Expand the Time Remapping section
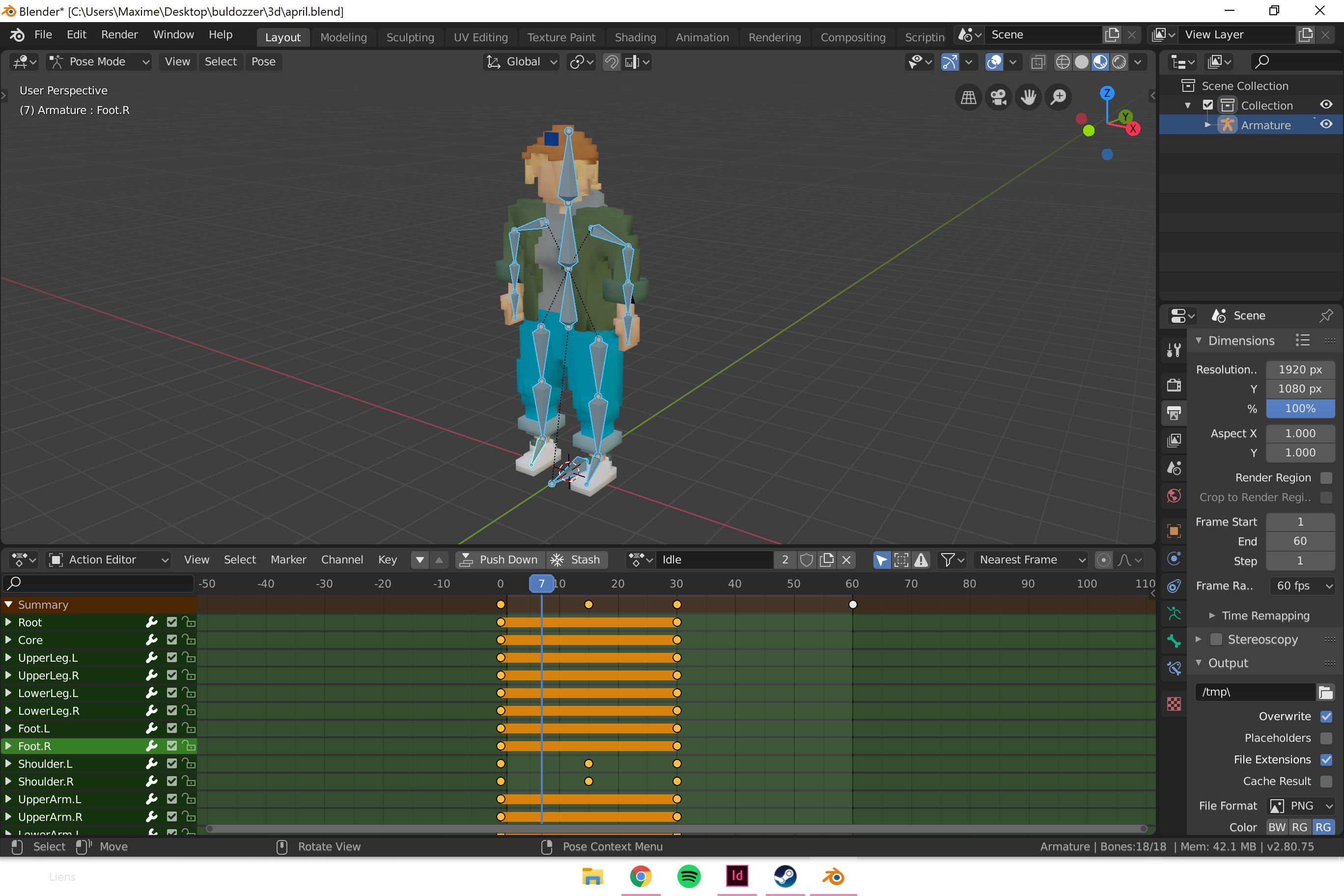This screenshot has width=1344, height=896. pyautogui.click(x=1264, y=616)
